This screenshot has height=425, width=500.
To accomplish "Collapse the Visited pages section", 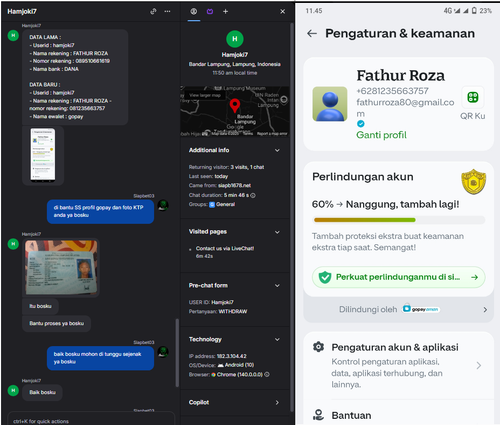I will click(x=277, y=232).
